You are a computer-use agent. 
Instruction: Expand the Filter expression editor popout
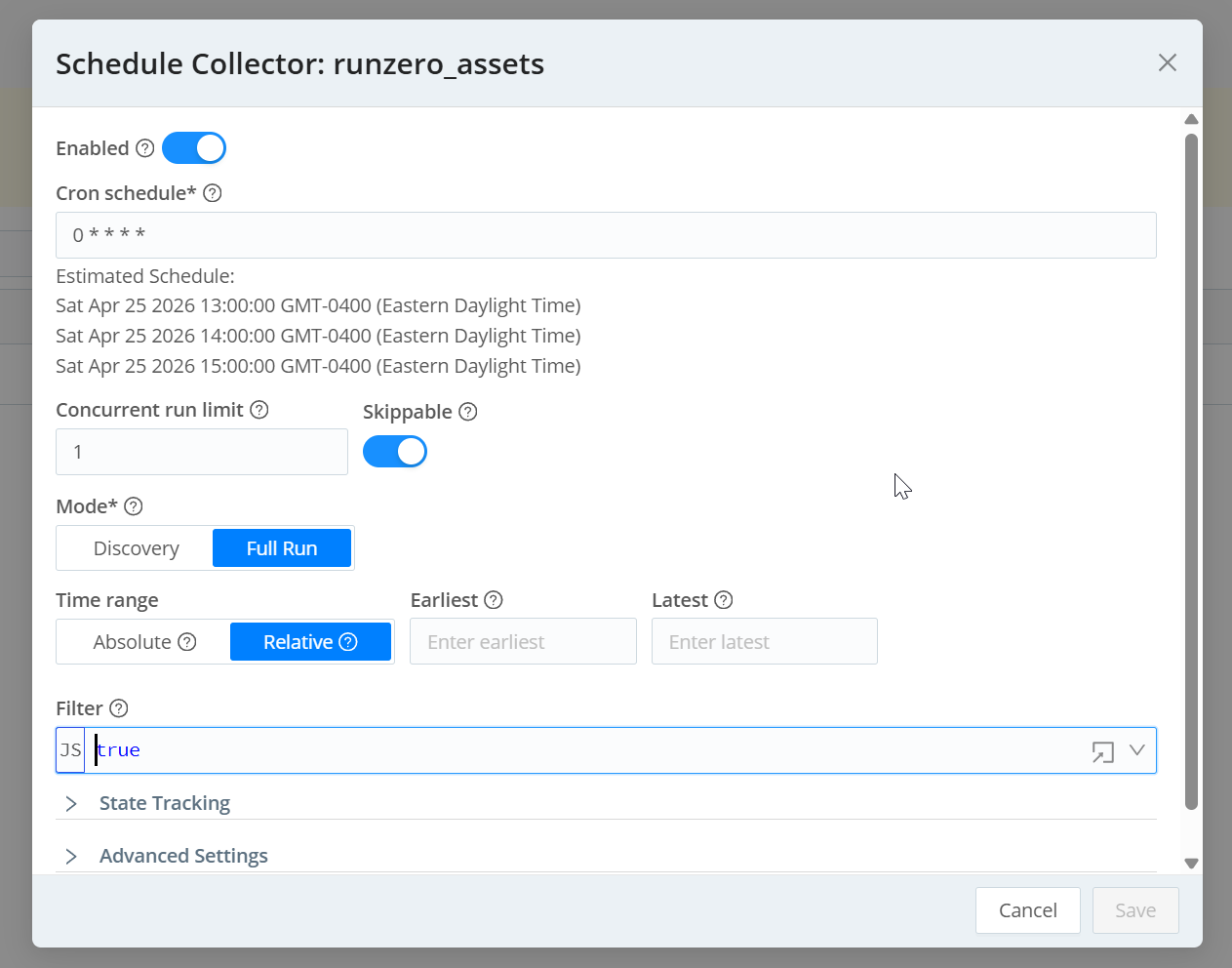coord(1103,750)
